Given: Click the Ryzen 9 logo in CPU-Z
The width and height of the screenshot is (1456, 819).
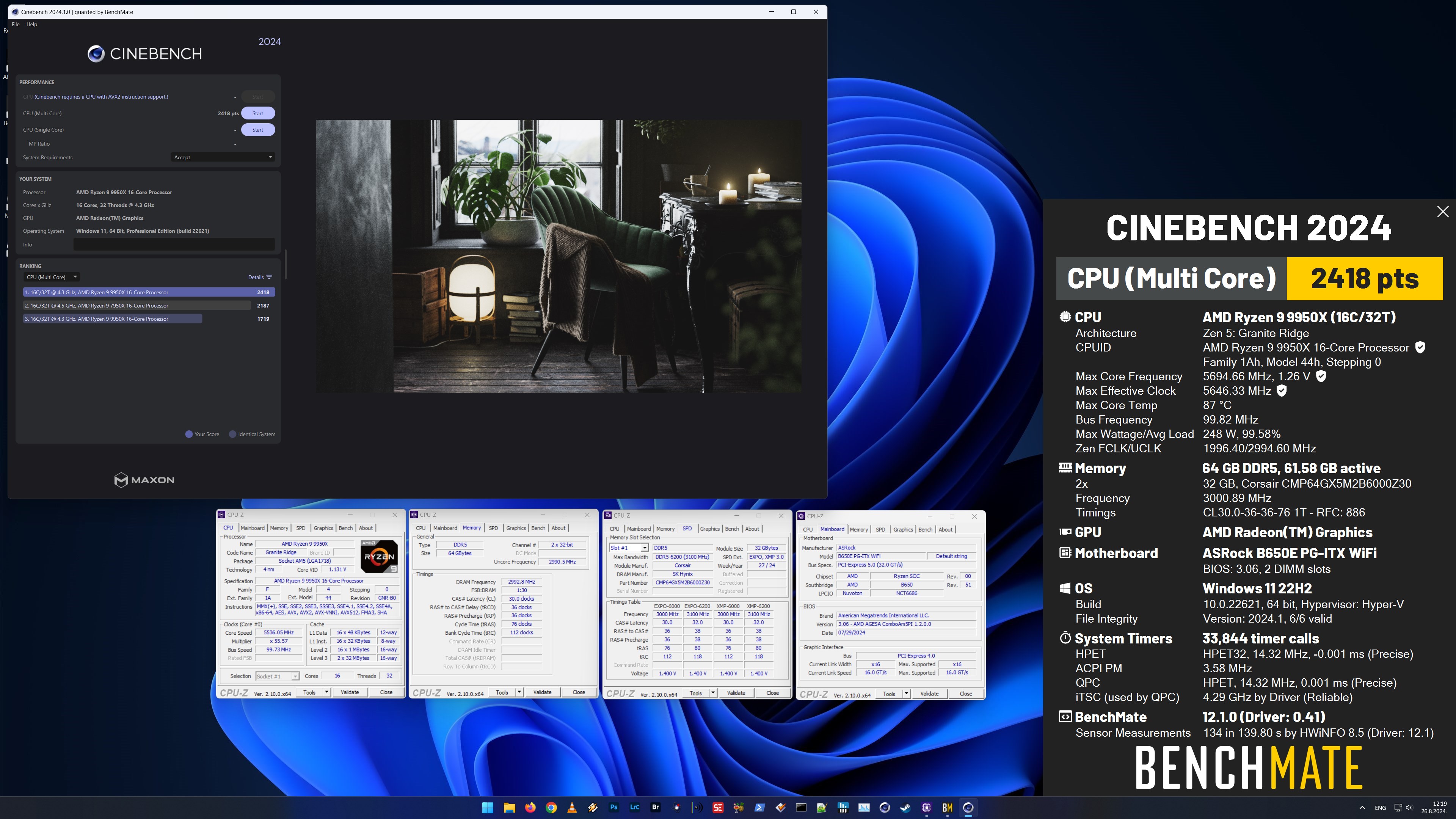Looking at the screenshot, I should click(379, 556).
